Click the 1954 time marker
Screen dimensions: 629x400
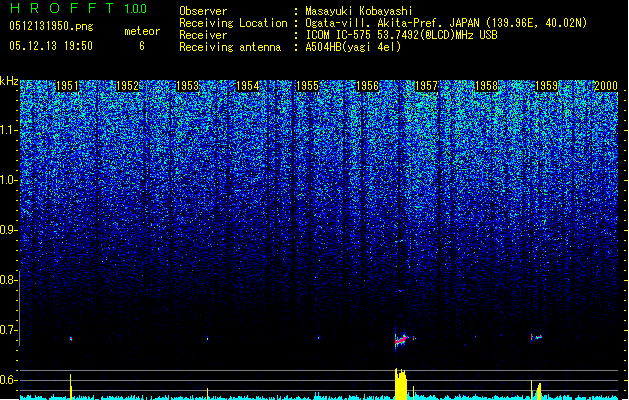pyautogui.click(x=248, y=86)
